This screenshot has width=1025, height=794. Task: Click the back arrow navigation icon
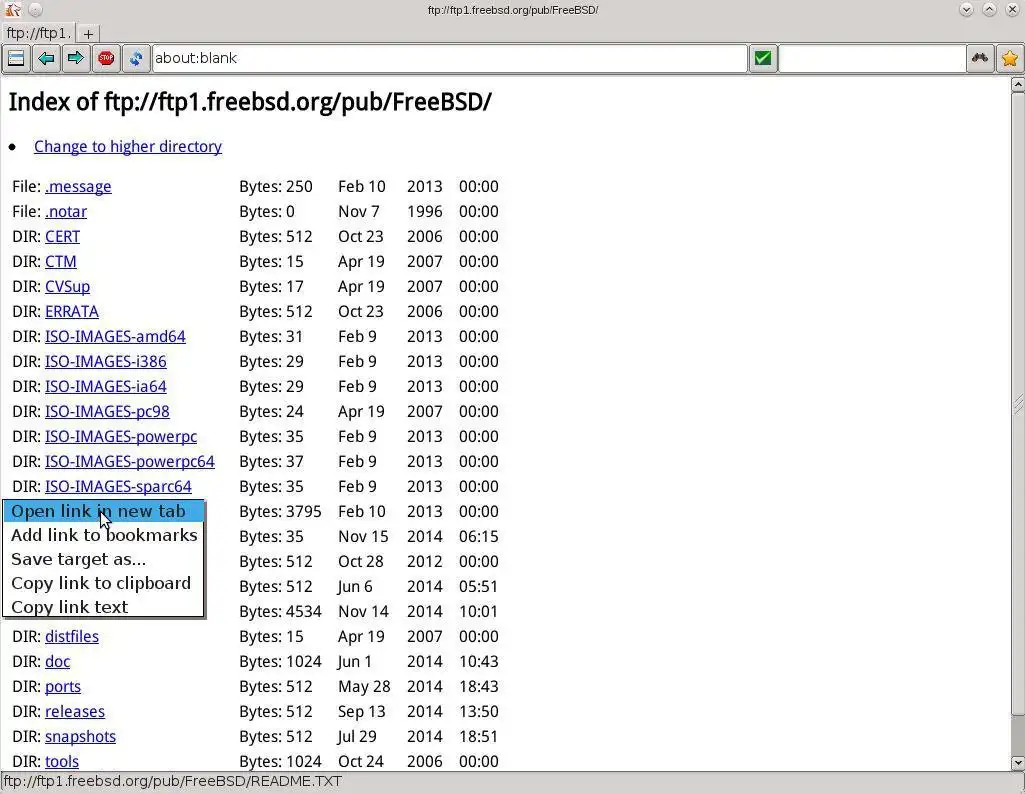[x=46, y=58]
